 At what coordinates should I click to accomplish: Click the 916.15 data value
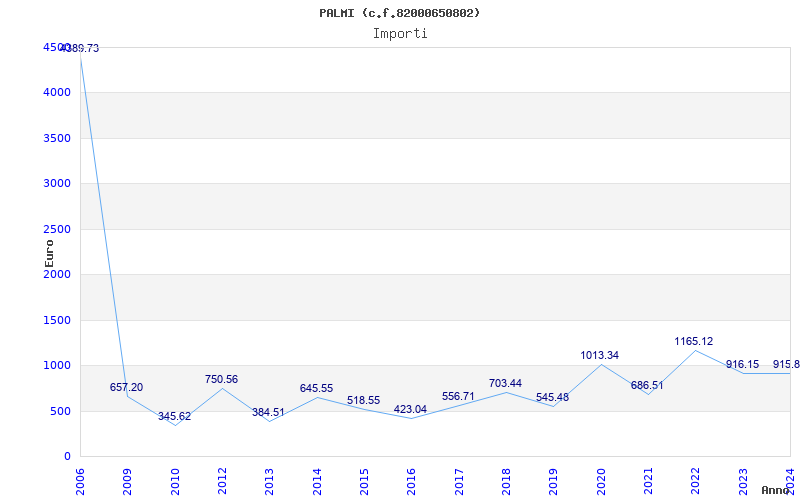tap(742, 365)
